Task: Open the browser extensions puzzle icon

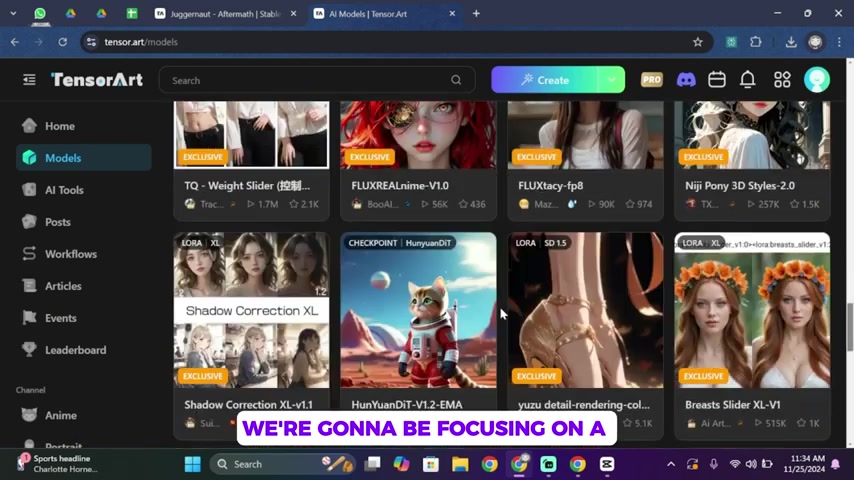Action: coord(755,42)
